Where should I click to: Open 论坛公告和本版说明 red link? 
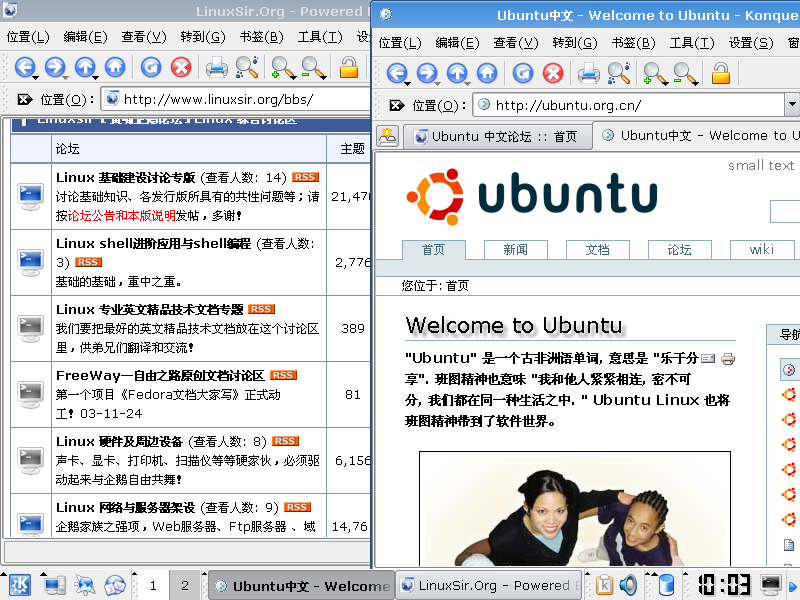121,216
